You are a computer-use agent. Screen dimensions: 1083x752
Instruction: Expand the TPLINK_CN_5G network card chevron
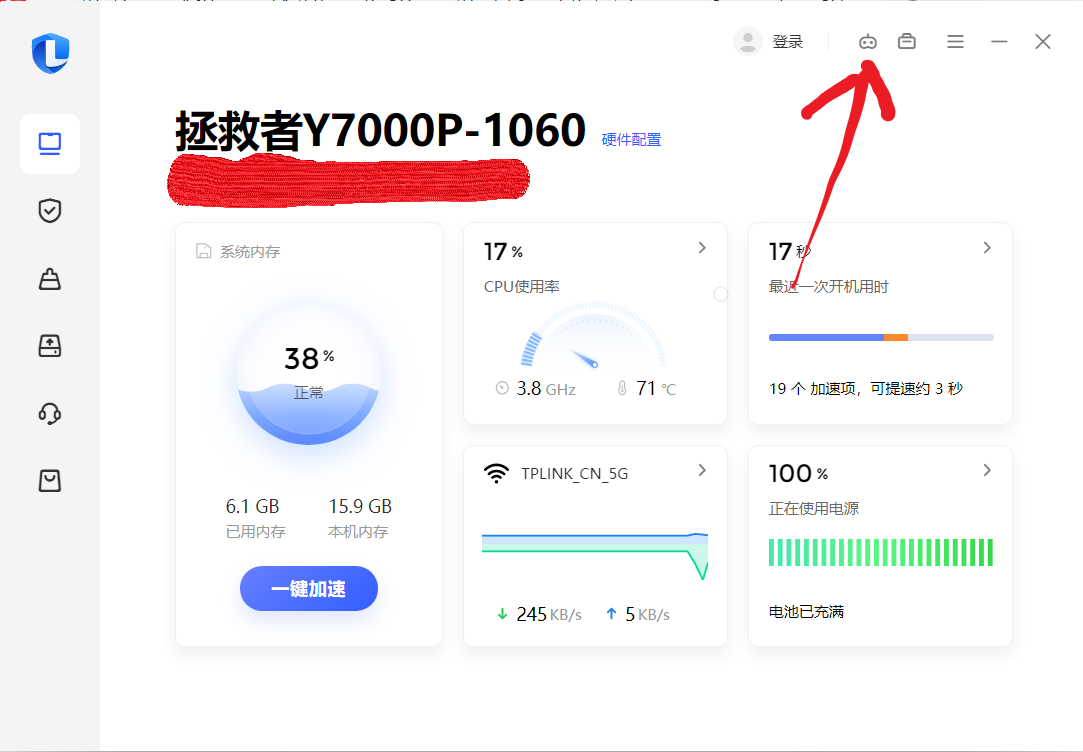tap(702, 470)
